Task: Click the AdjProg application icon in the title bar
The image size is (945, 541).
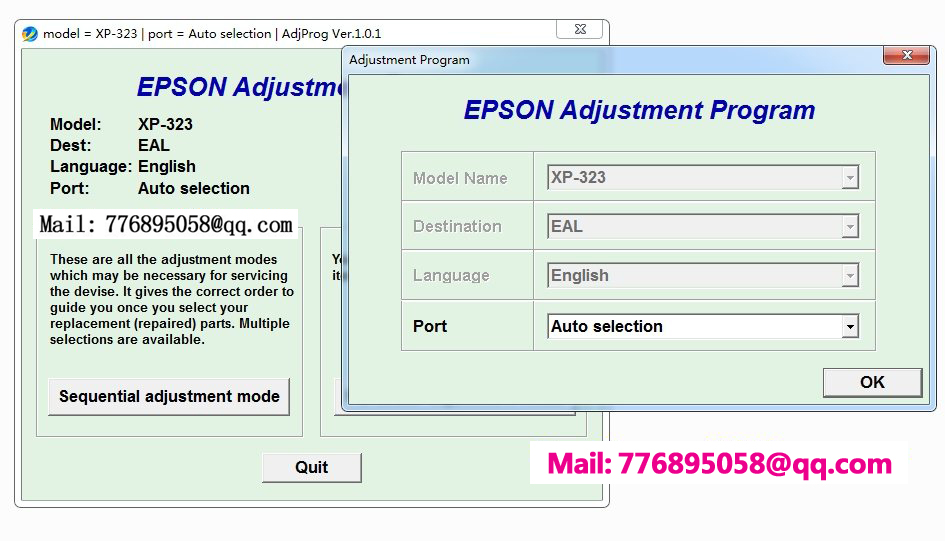Action: [x=30, y=34]
